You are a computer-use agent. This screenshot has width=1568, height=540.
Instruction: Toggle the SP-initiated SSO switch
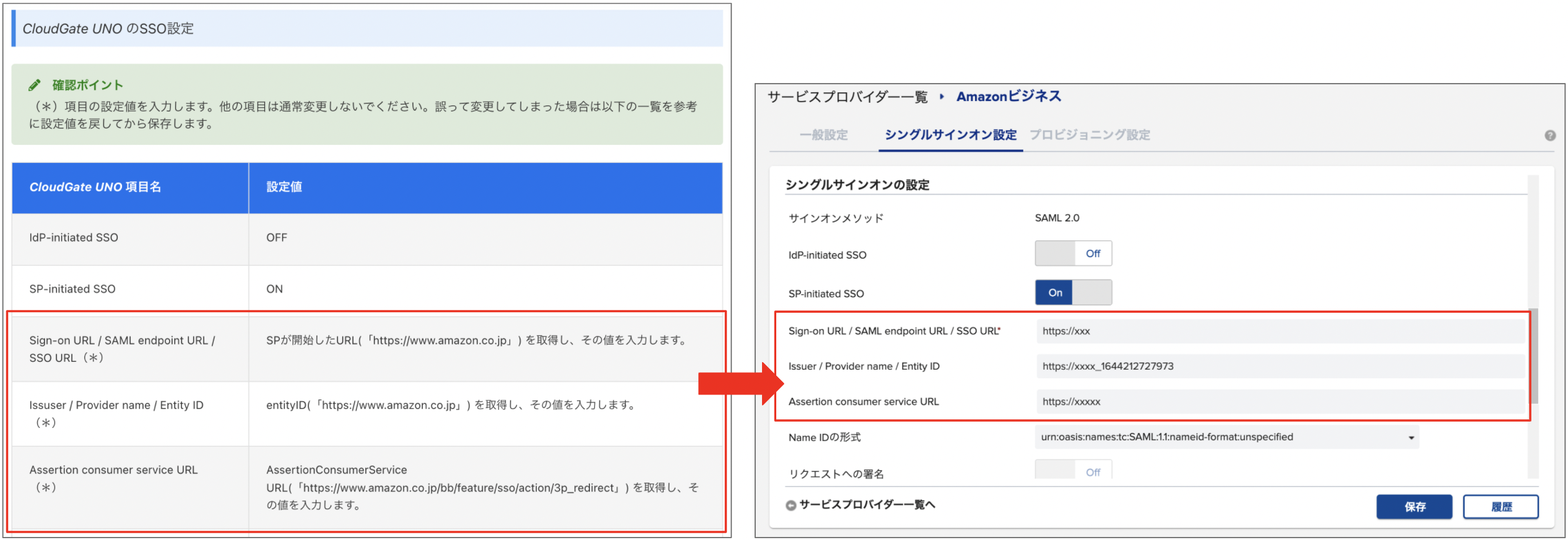coord(1073,292)
